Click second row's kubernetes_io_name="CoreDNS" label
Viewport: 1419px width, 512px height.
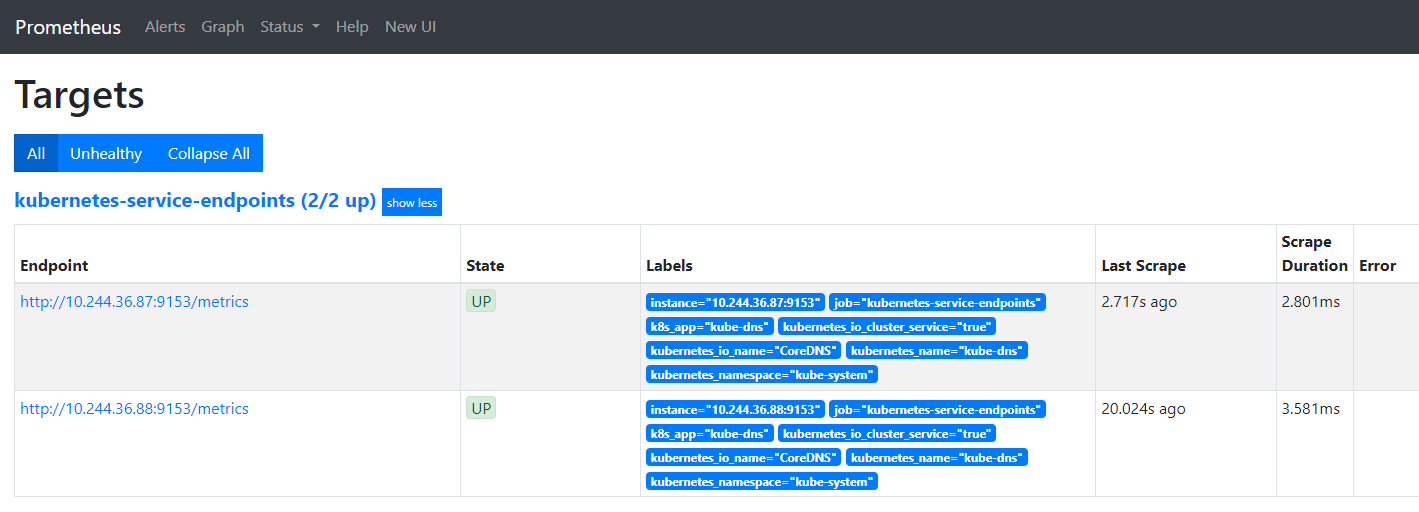coord(743,457)
